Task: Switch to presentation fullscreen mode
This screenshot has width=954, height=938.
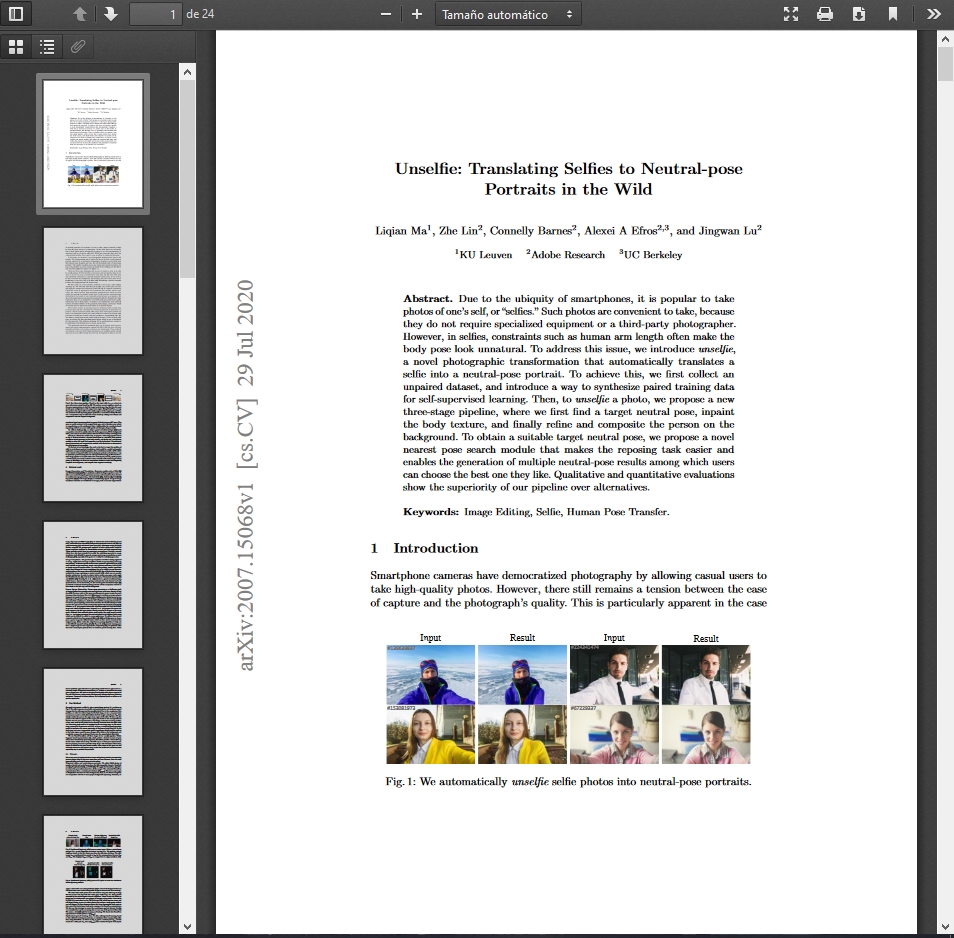Action: [x=791, y=14]
